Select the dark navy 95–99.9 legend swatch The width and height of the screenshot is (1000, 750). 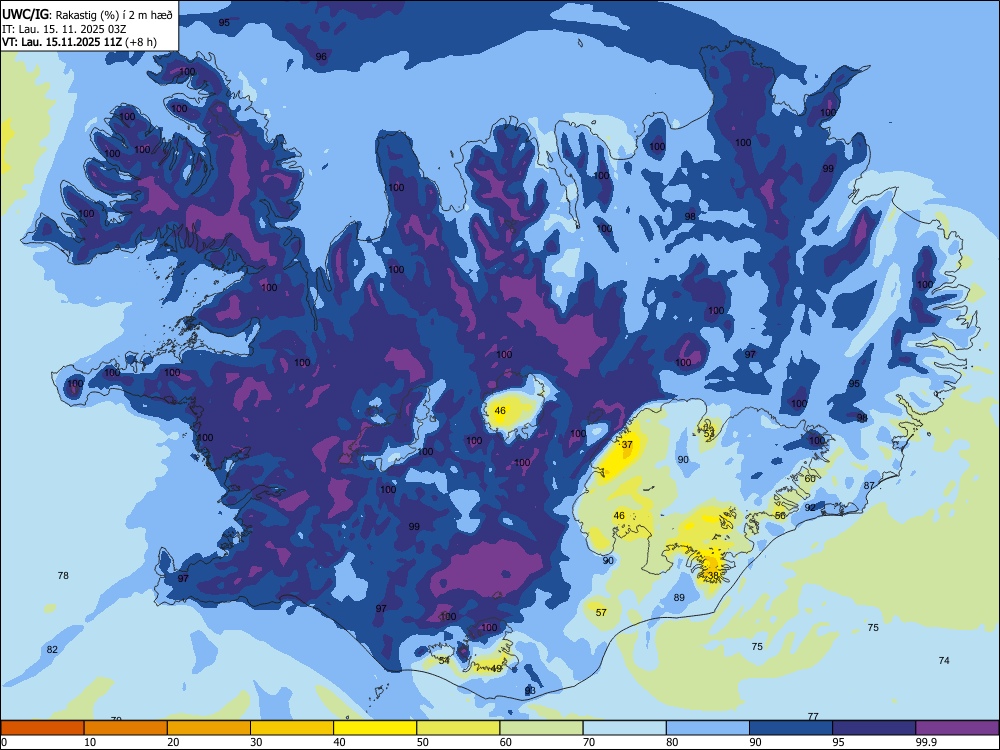874,728
